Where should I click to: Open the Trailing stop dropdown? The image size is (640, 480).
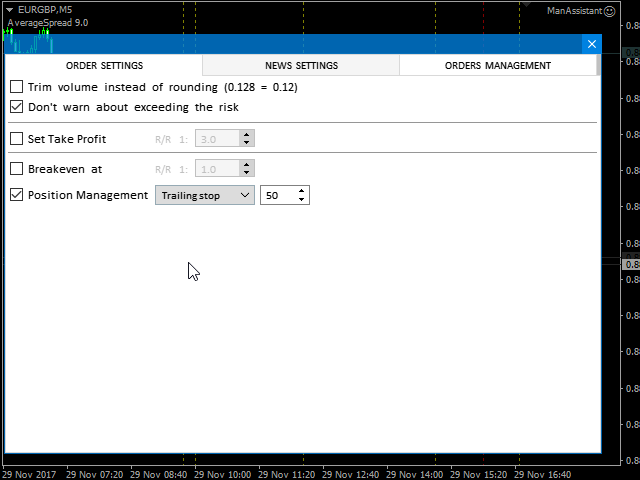(x=205, y=196)
